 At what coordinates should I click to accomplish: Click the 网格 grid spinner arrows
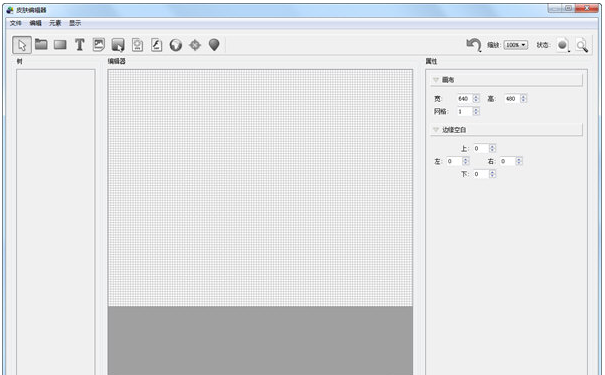476,111
